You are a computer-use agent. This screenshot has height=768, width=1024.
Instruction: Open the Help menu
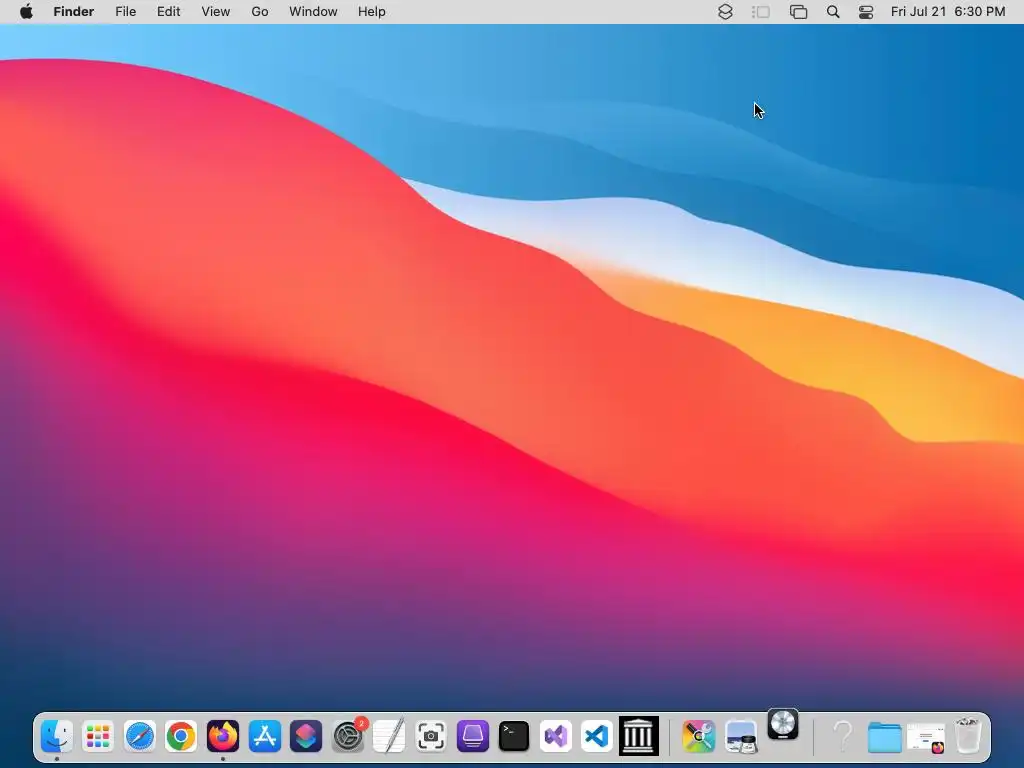pos(372,12)
